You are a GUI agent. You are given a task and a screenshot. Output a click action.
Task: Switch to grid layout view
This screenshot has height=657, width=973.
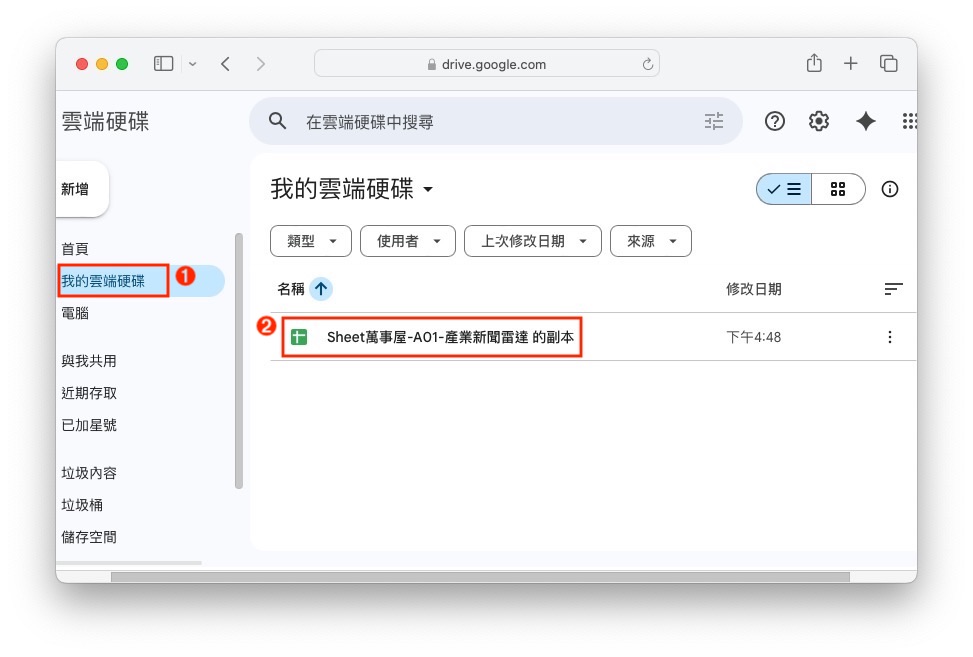coord(838,189)
